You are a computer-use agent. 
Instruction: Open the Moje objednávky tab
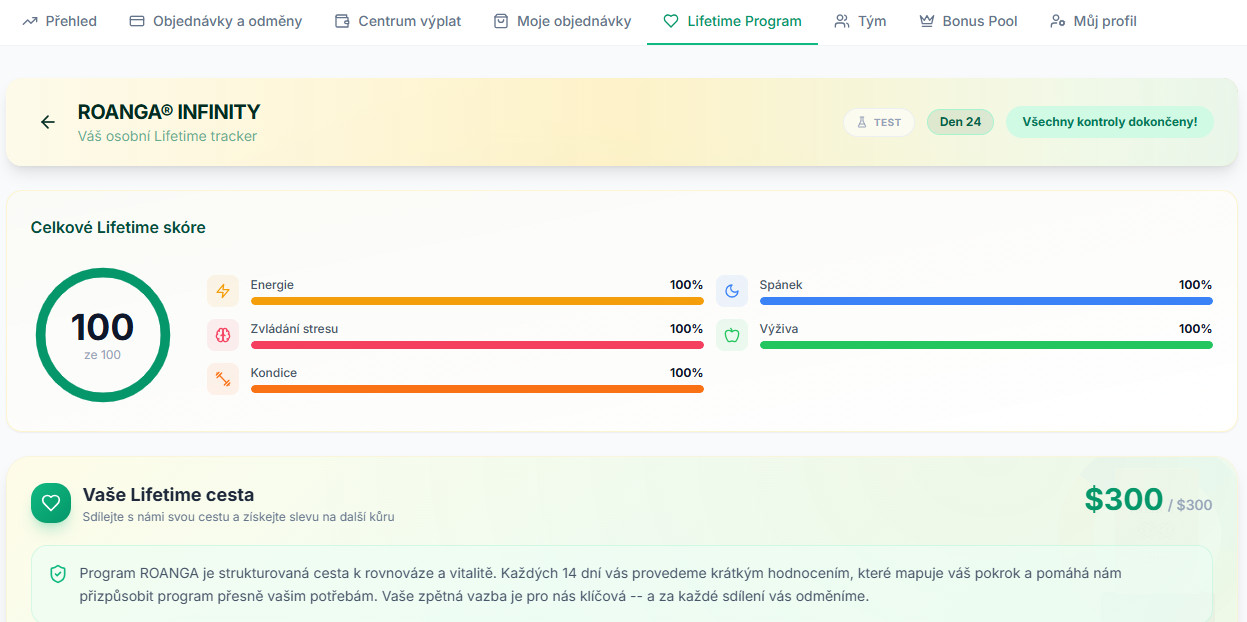[563, 21]
